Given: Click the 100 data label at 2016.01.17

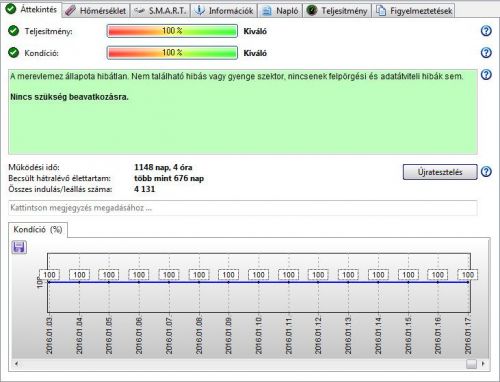Looking at the screenshot, I should [x=468, y=275].
